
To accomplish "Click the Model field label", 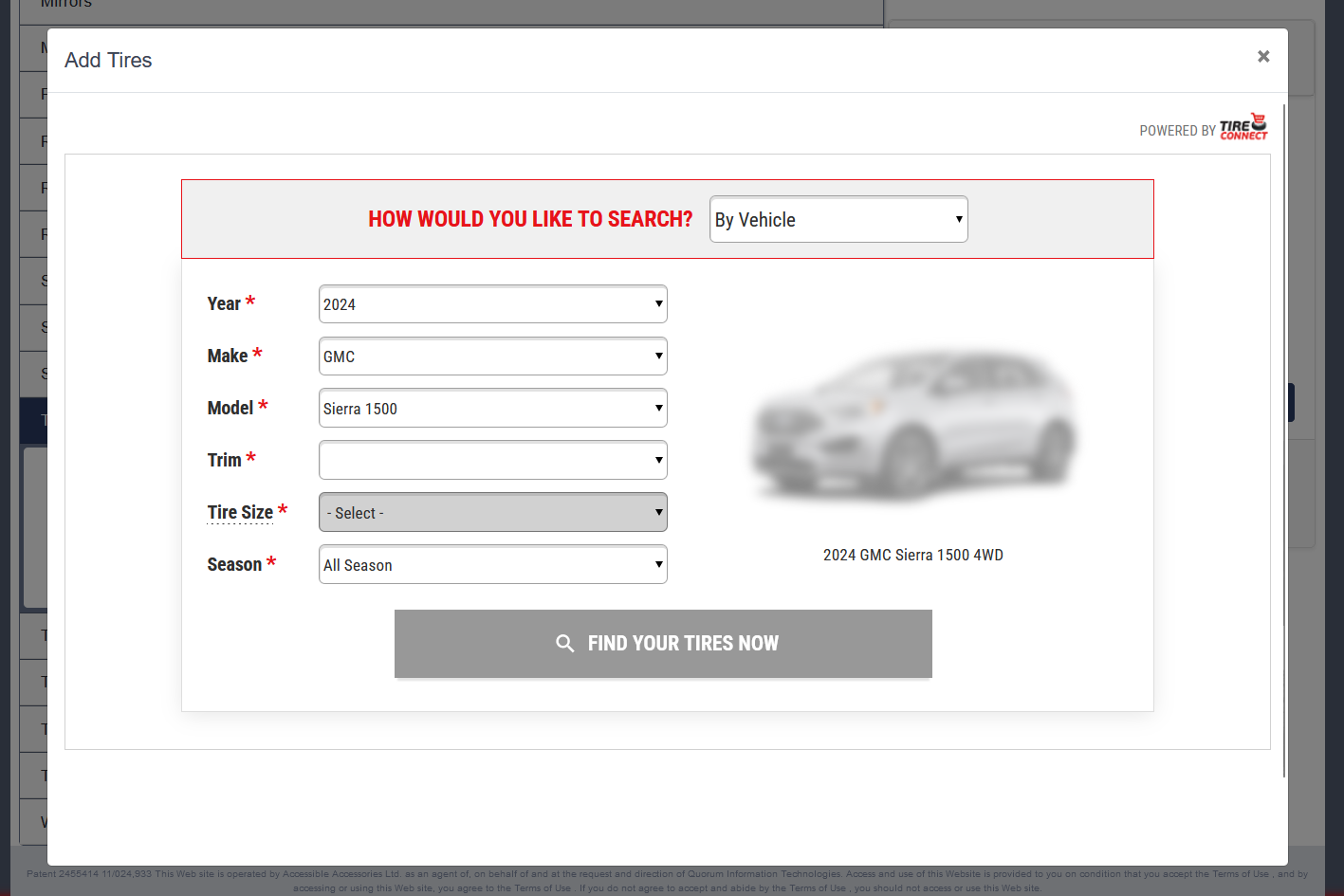I will point(230,409).
